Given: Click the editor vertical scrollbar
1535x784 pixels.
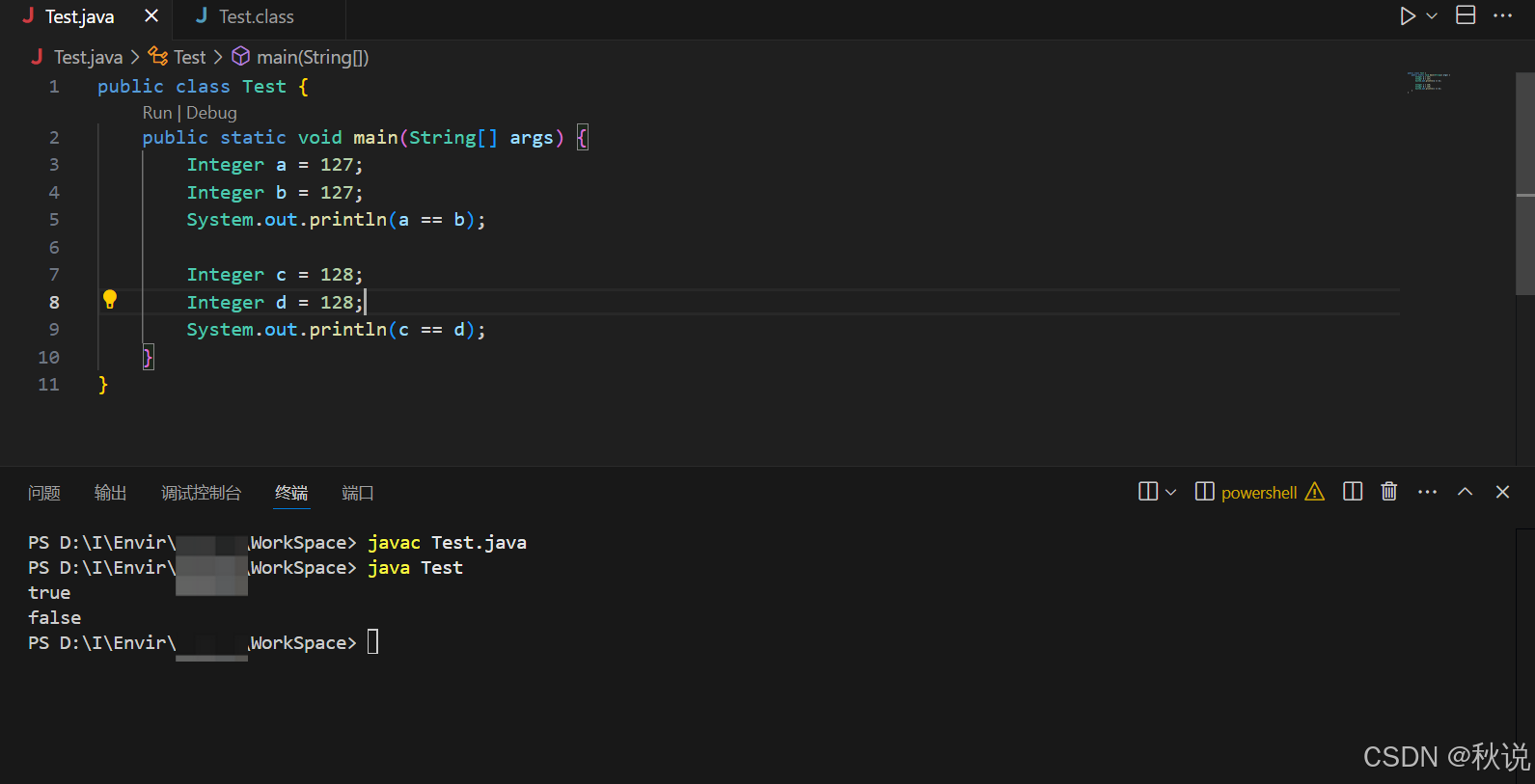Looking at the screenshot, I should click(x=1525, y=183).
